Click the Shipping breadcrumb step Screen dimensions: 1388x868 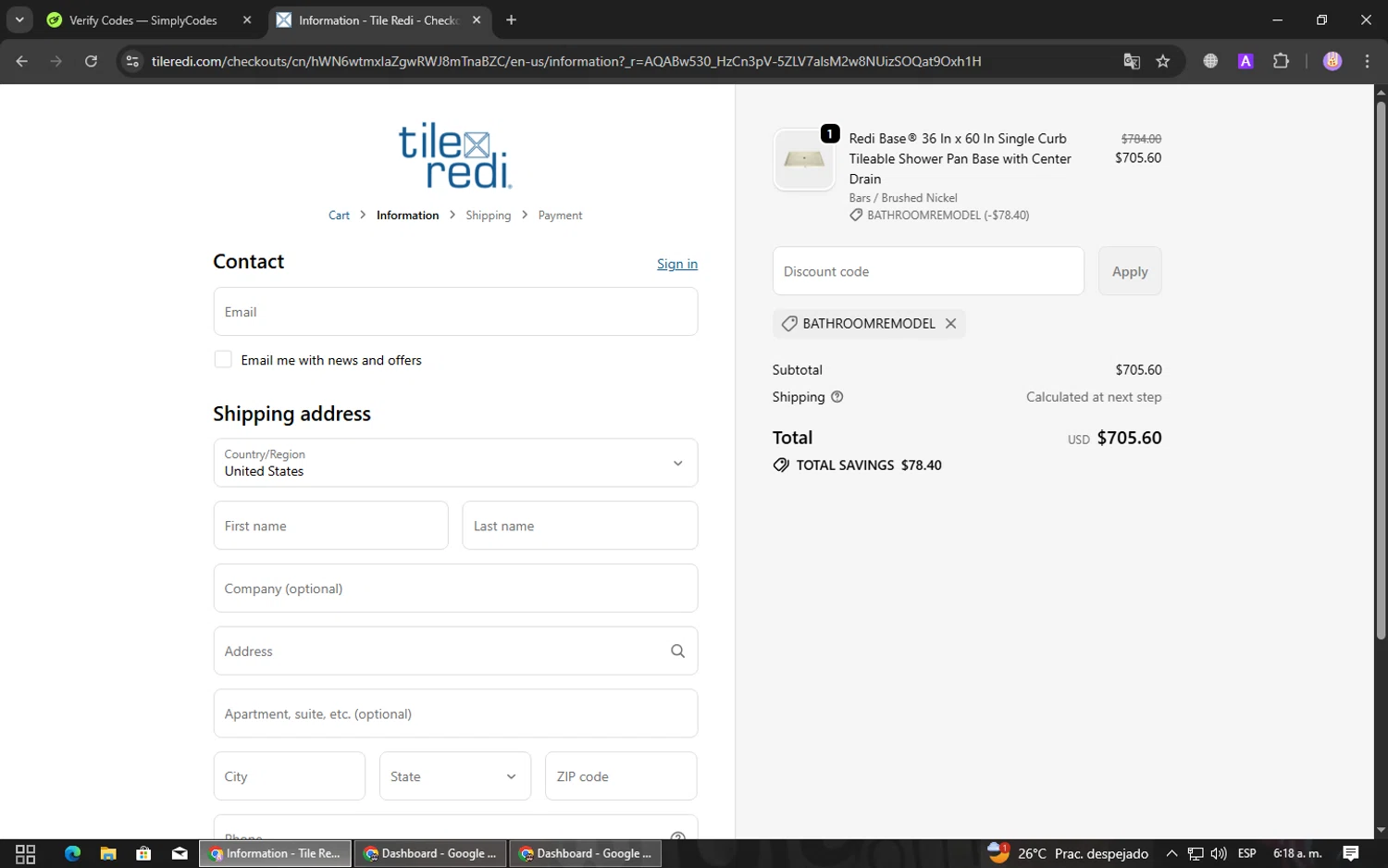click(x=488, y=215)
